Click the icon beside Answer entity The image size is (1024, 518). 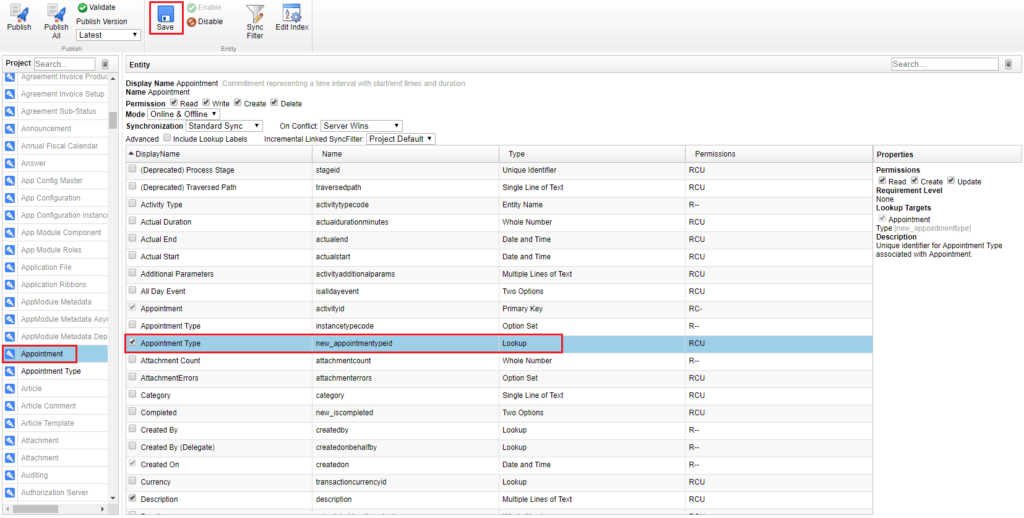(x=10, y=163)
